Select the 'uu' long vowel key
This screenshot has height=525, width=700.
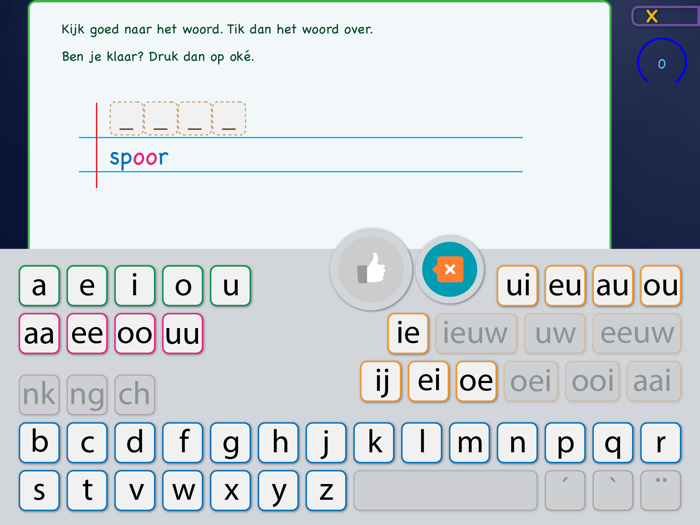coord(183,333)
